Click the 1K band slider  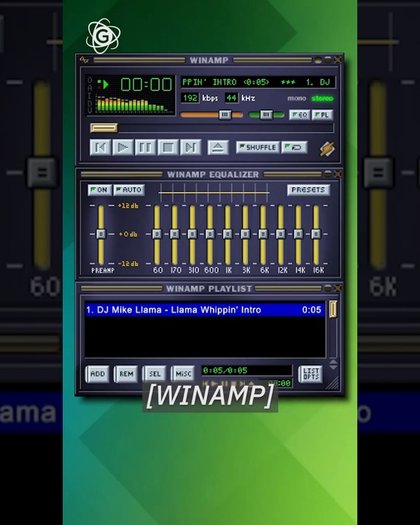point(228,235)
